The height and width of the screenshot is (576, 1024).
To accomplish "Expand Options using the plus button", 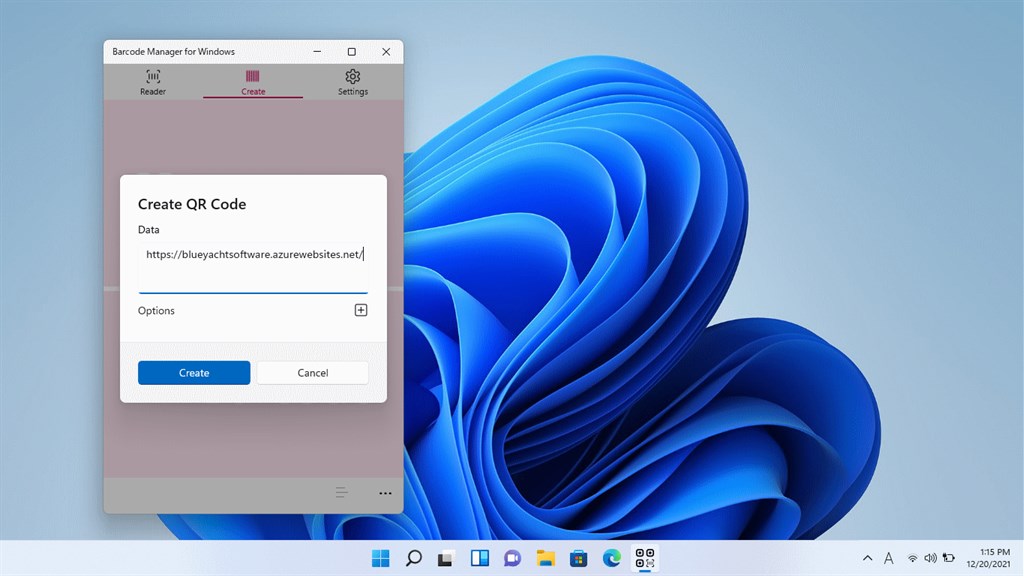I will tap(360, 310).
